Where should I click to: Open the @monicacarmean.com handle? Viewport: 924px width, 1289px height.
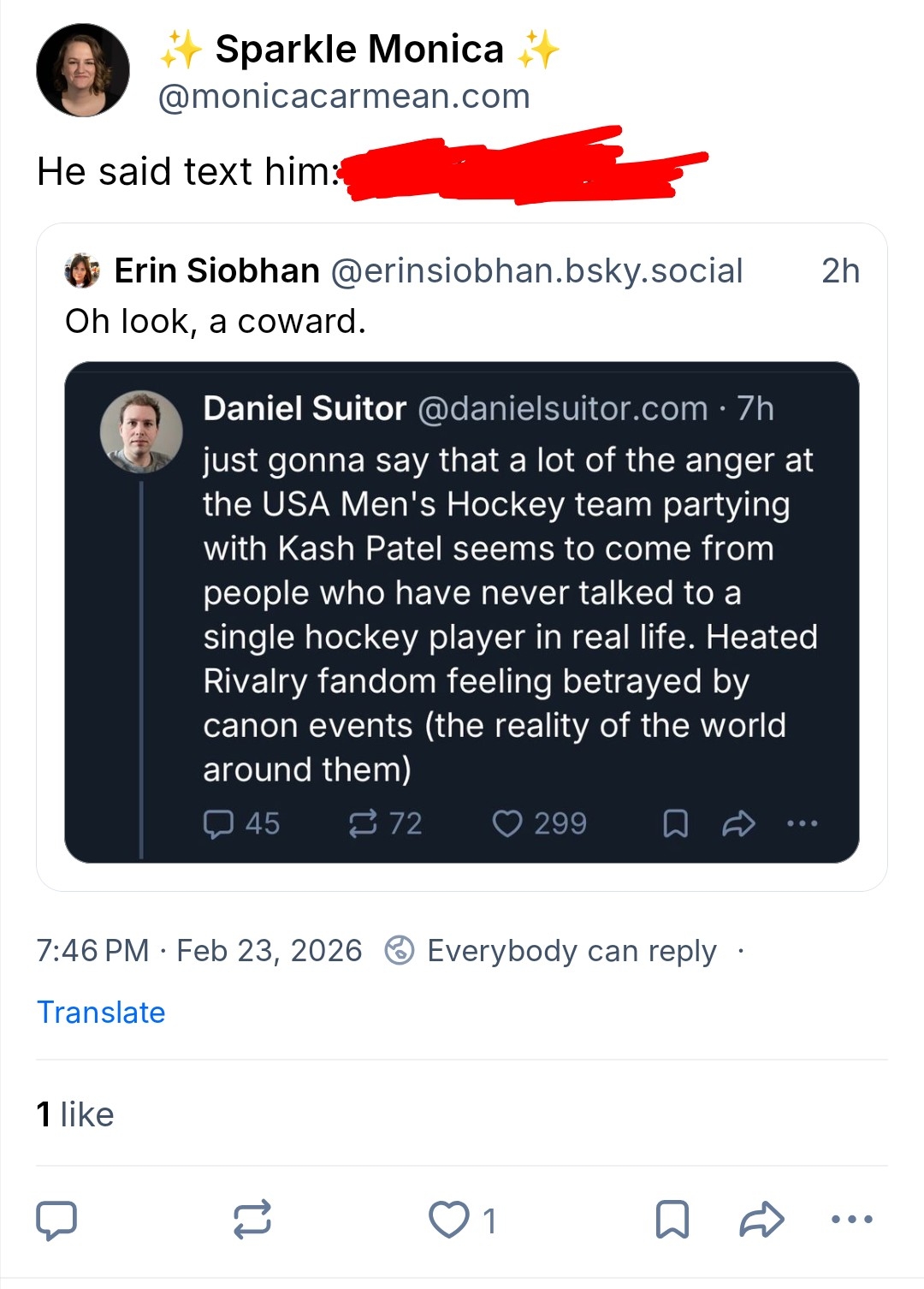(344, 97)
